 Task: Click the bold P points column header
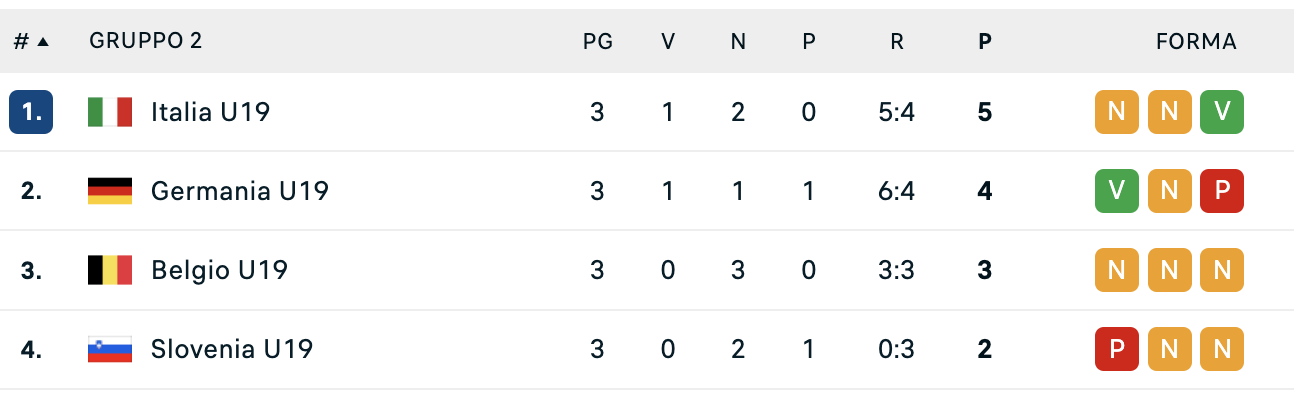pyautogui.click(x=985, y=42)
